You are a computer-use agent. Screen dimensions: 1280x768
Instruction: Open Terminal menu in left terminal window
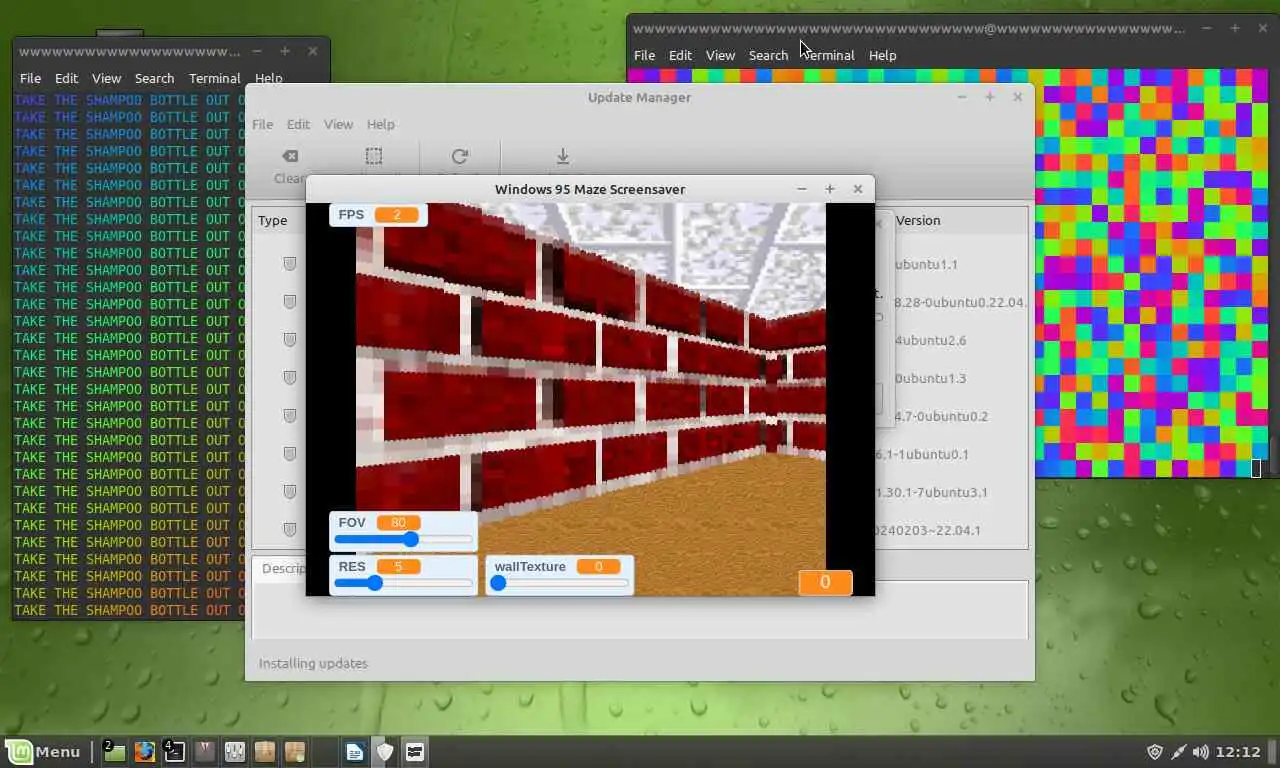[215, 78]
